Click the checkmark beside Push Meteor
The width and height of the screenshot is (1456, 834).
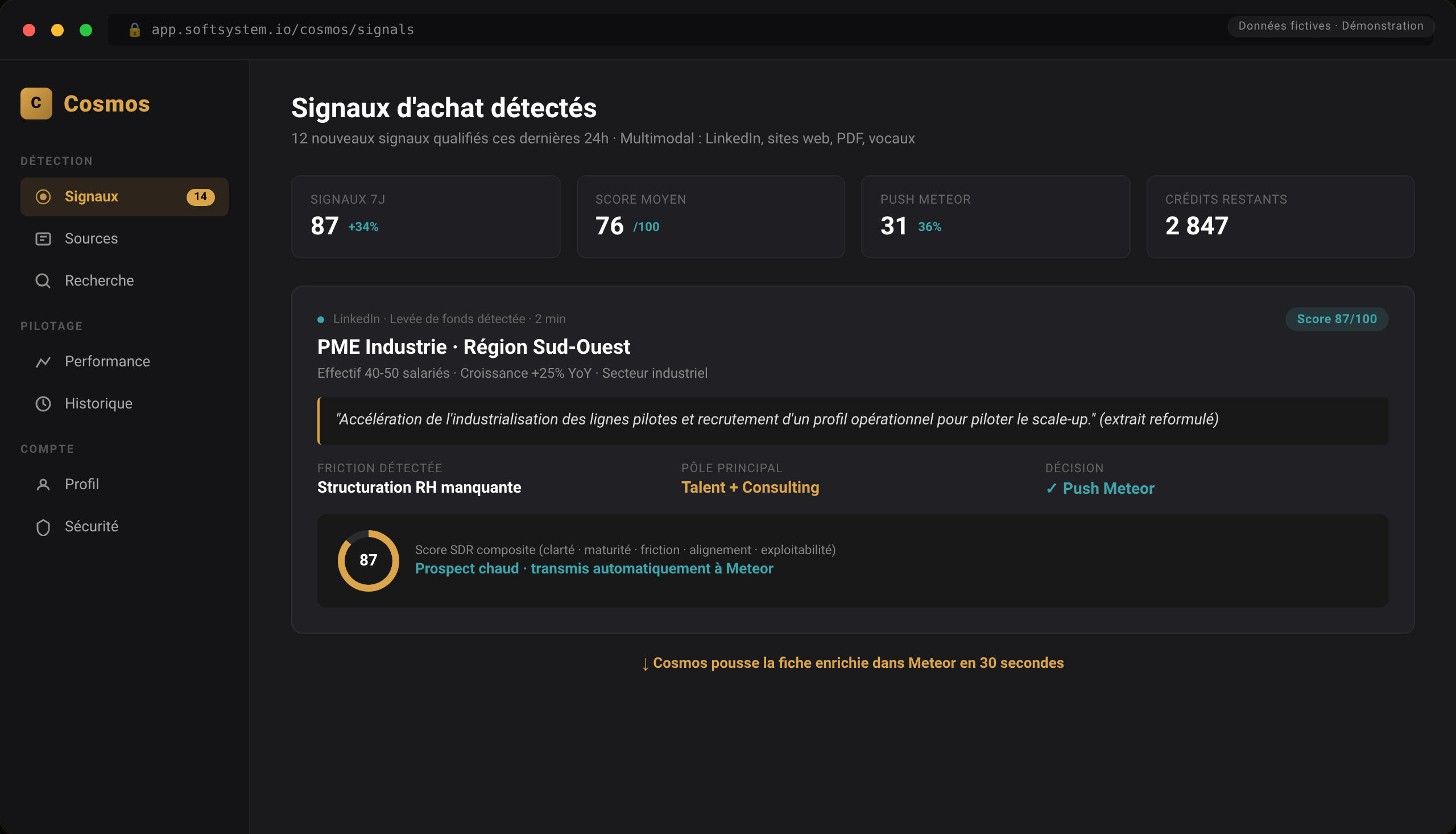[1051, 489]
